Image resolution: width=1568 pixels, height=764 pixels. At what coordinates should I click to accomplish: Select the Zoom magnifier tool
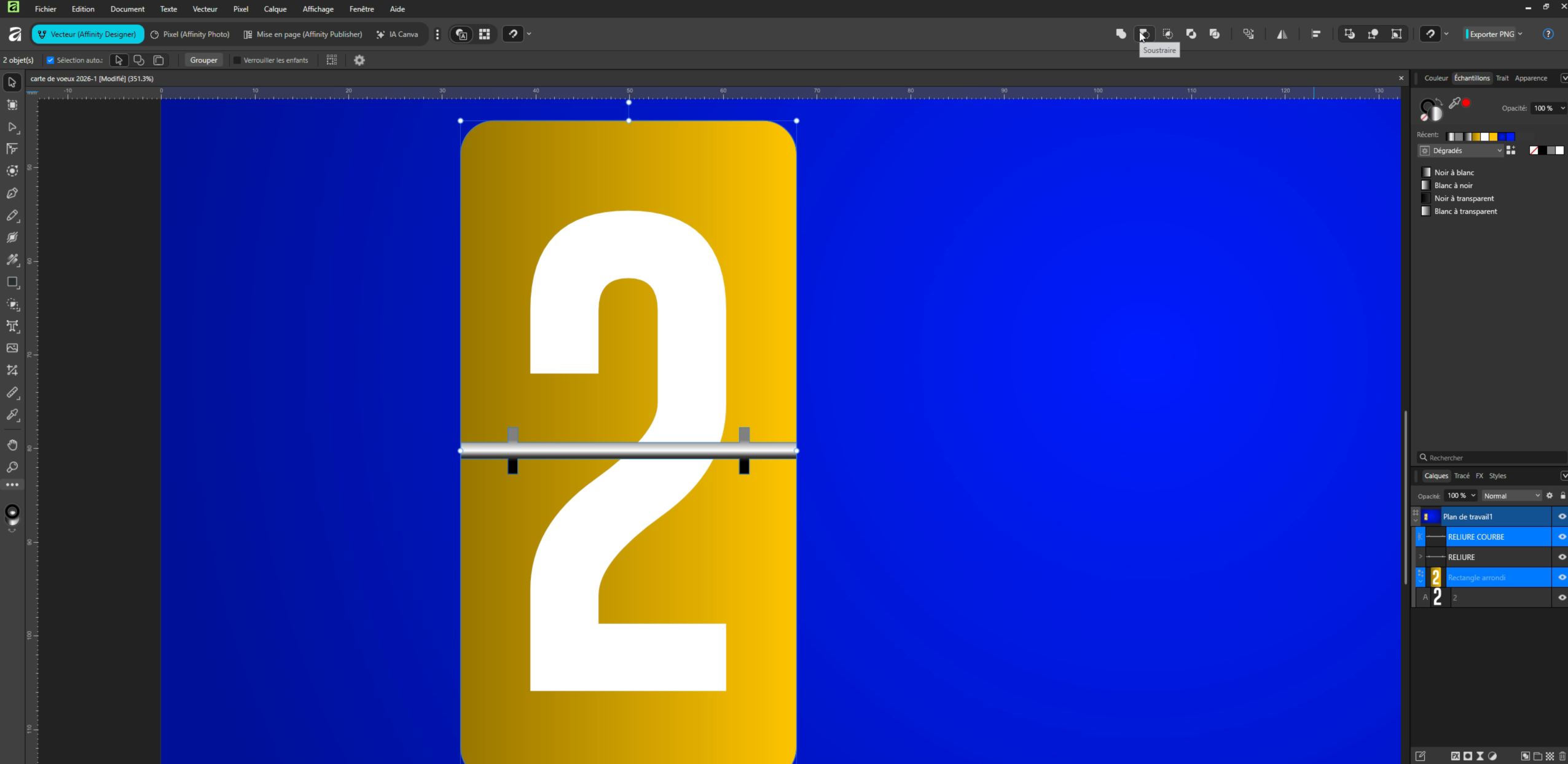[x=12, y=467]
